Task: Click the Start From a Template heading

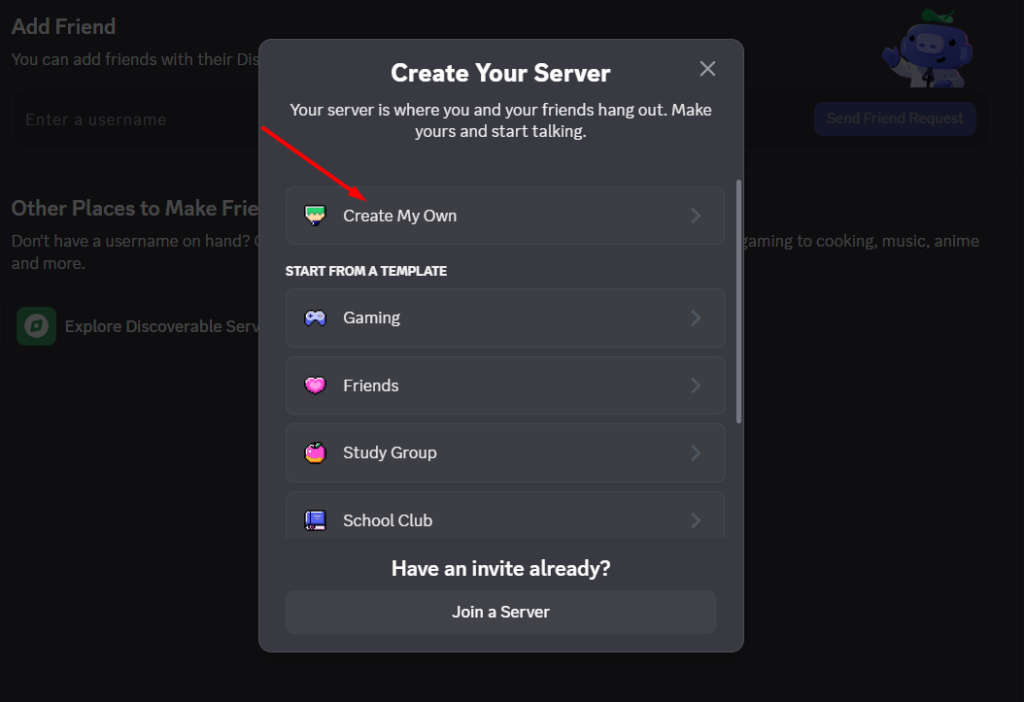Action: pyautogui.click(x=366, y=271)
